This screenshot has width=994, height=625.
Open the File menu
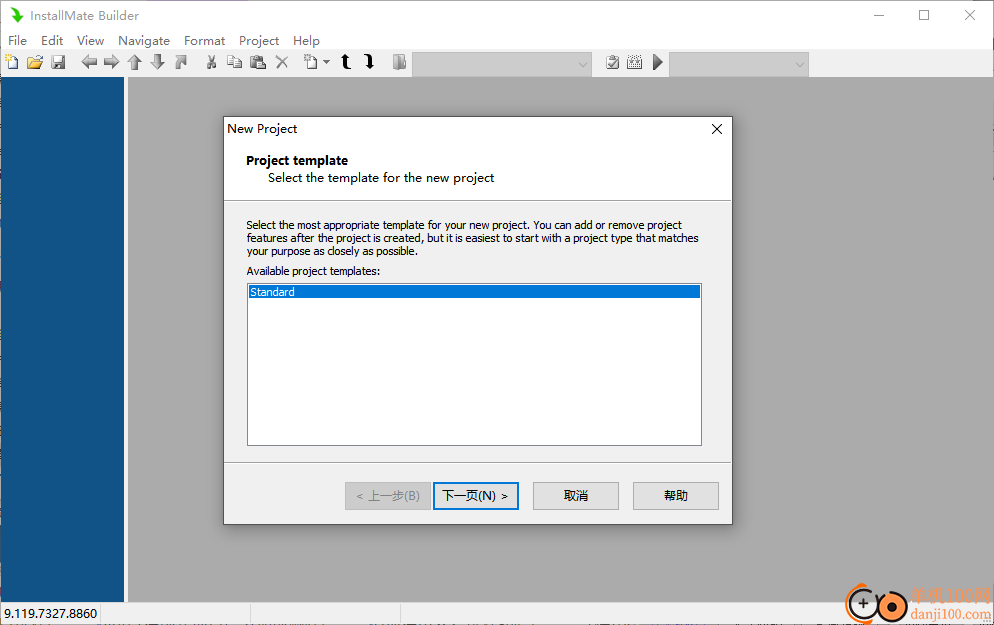[x=17, y=41]
